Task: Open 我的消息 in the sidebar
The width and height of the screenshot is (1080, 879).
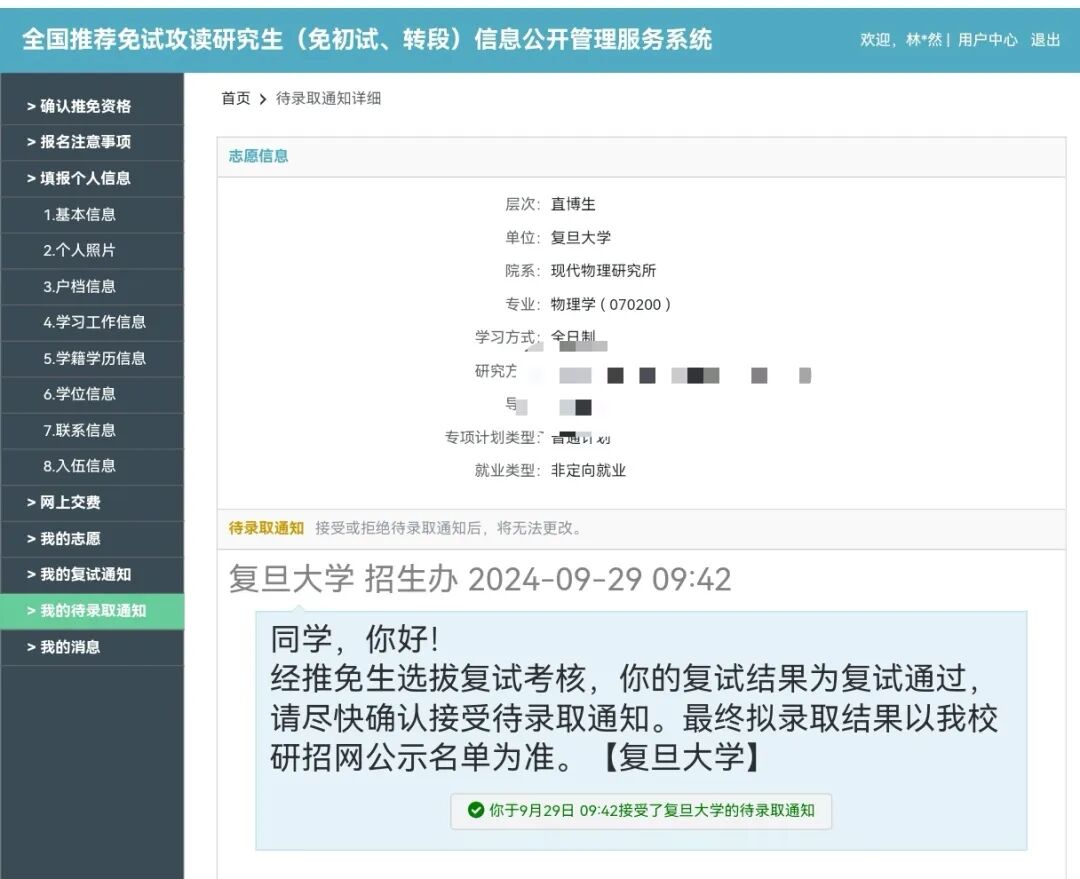Action: coord(92,648)
